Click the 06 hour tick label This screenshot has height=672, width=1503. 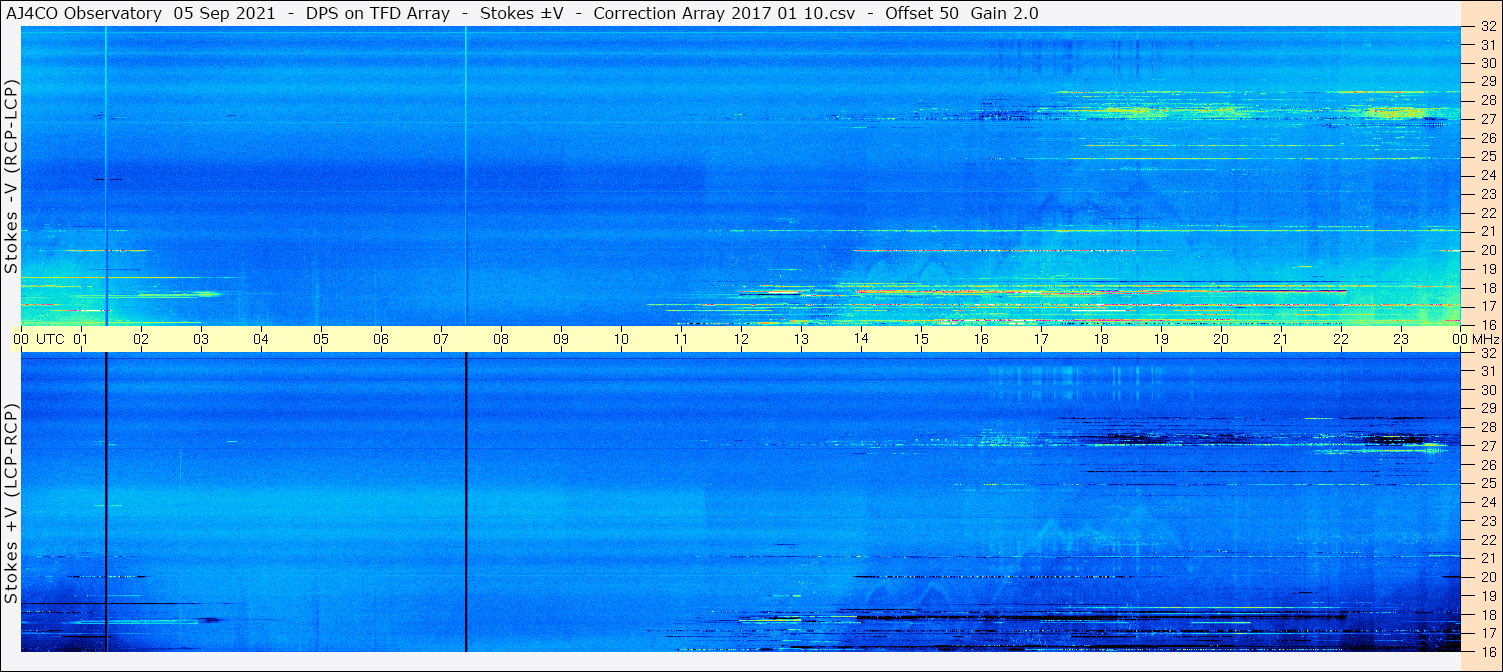(x=381, y=339)
